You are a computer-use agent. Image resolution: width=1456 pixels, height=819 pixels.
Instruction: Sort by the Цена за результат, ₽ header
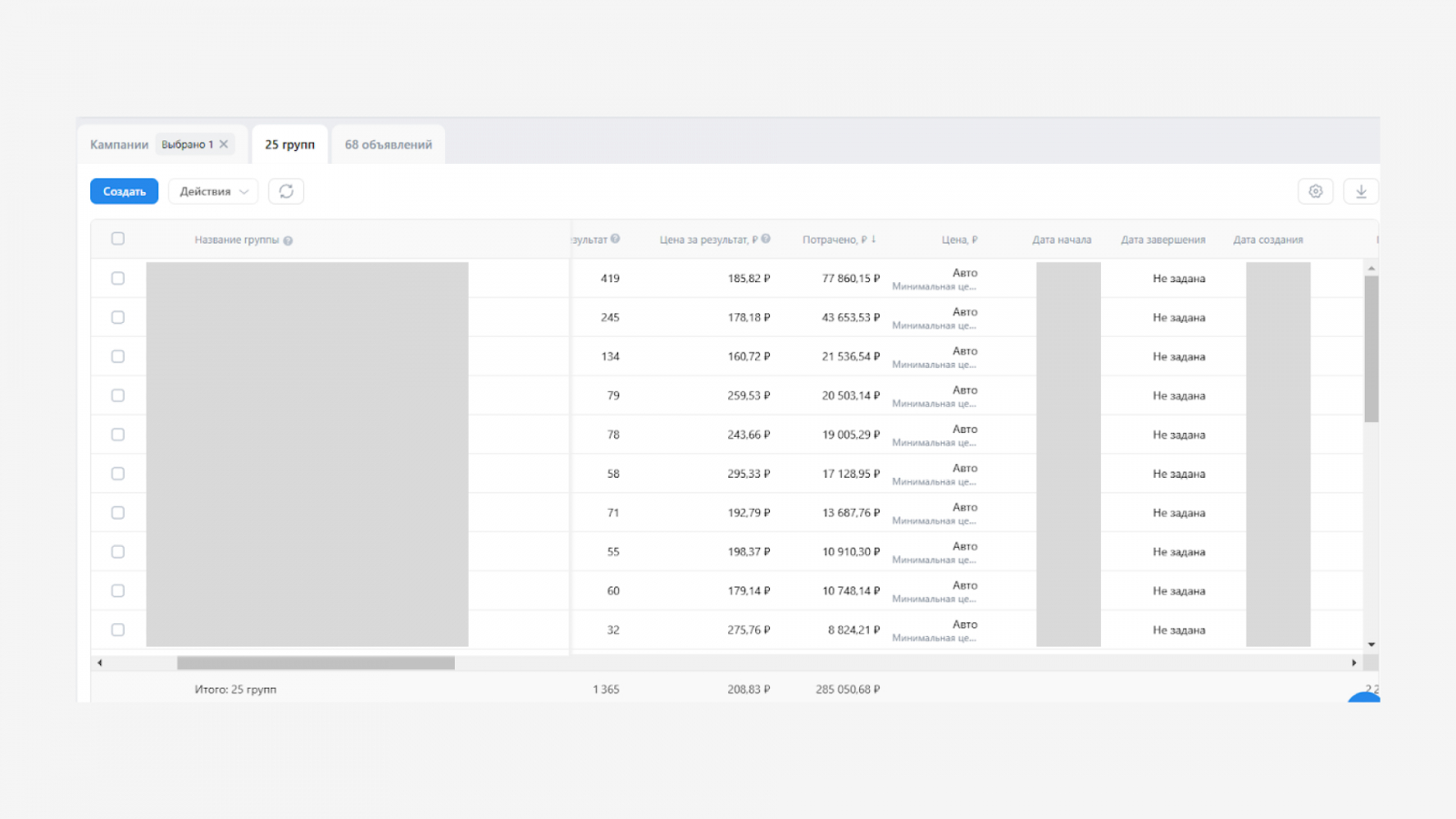[x=708, y=240]
